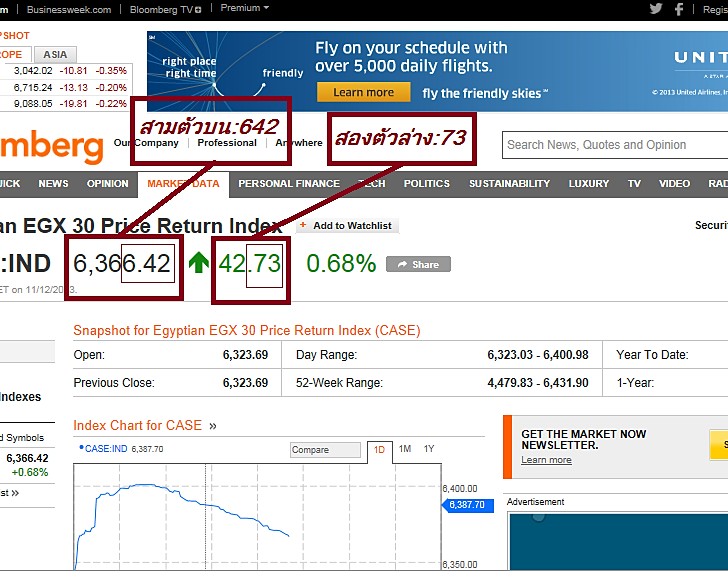
Task: Click Learn more in United ad
Action: point(364,92)
